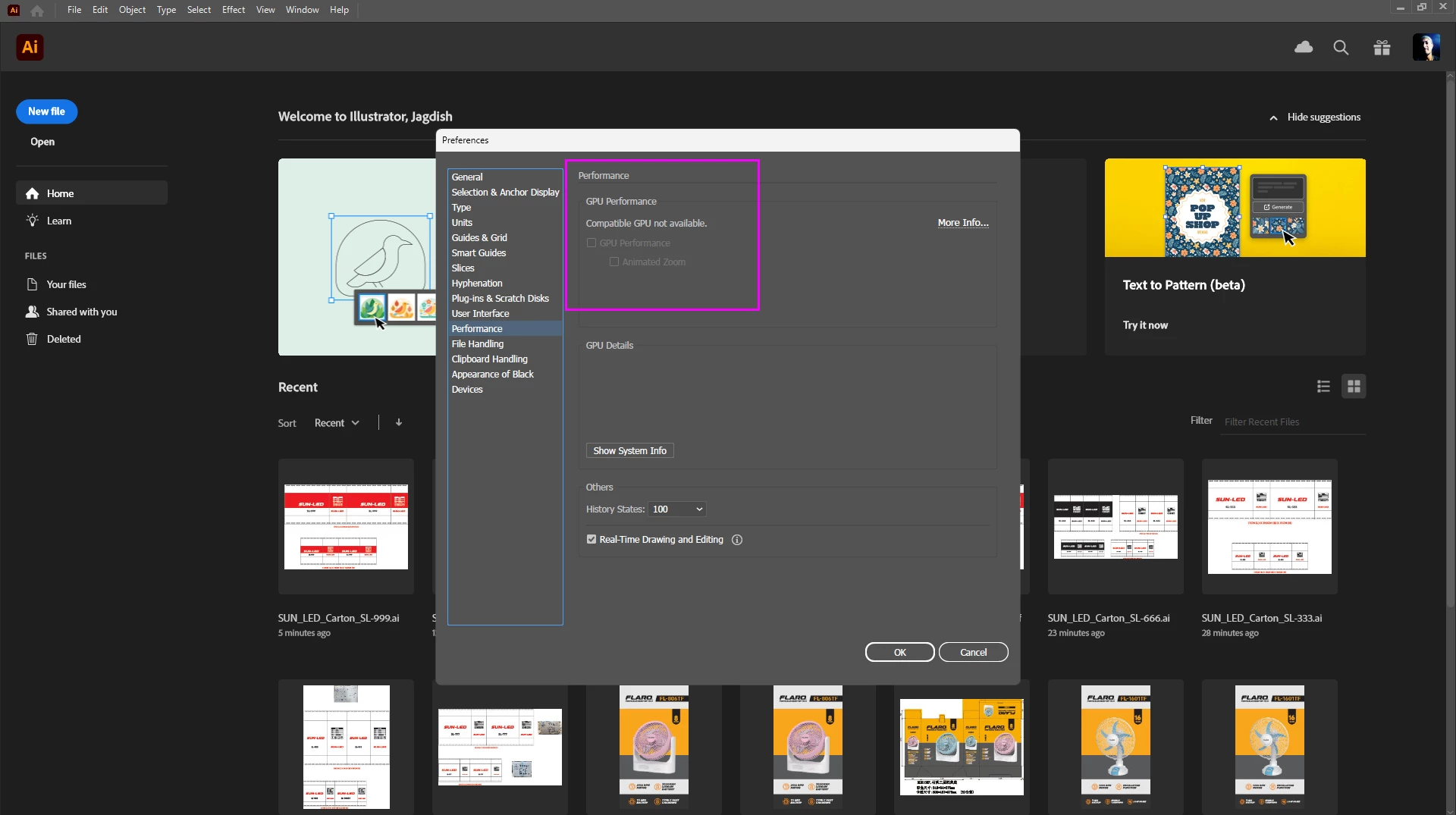
Task: Open SUN_LED_Carton_SL-999.ai thumbnail
Action: [346, 526]
